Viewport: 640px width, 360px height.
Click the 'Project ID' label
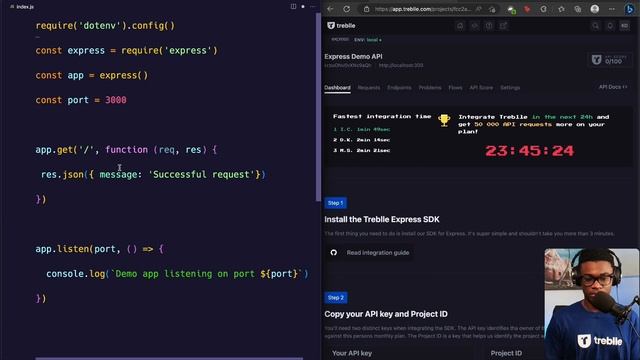click(506, 353)
